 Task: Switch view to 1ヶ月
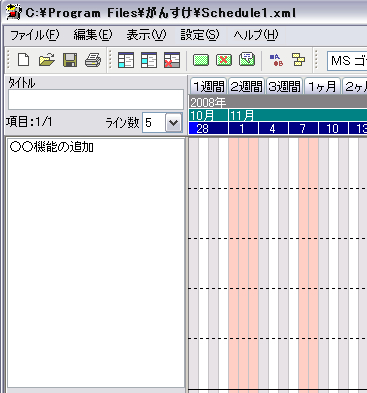pyautogui.click(x=322, y=86)
